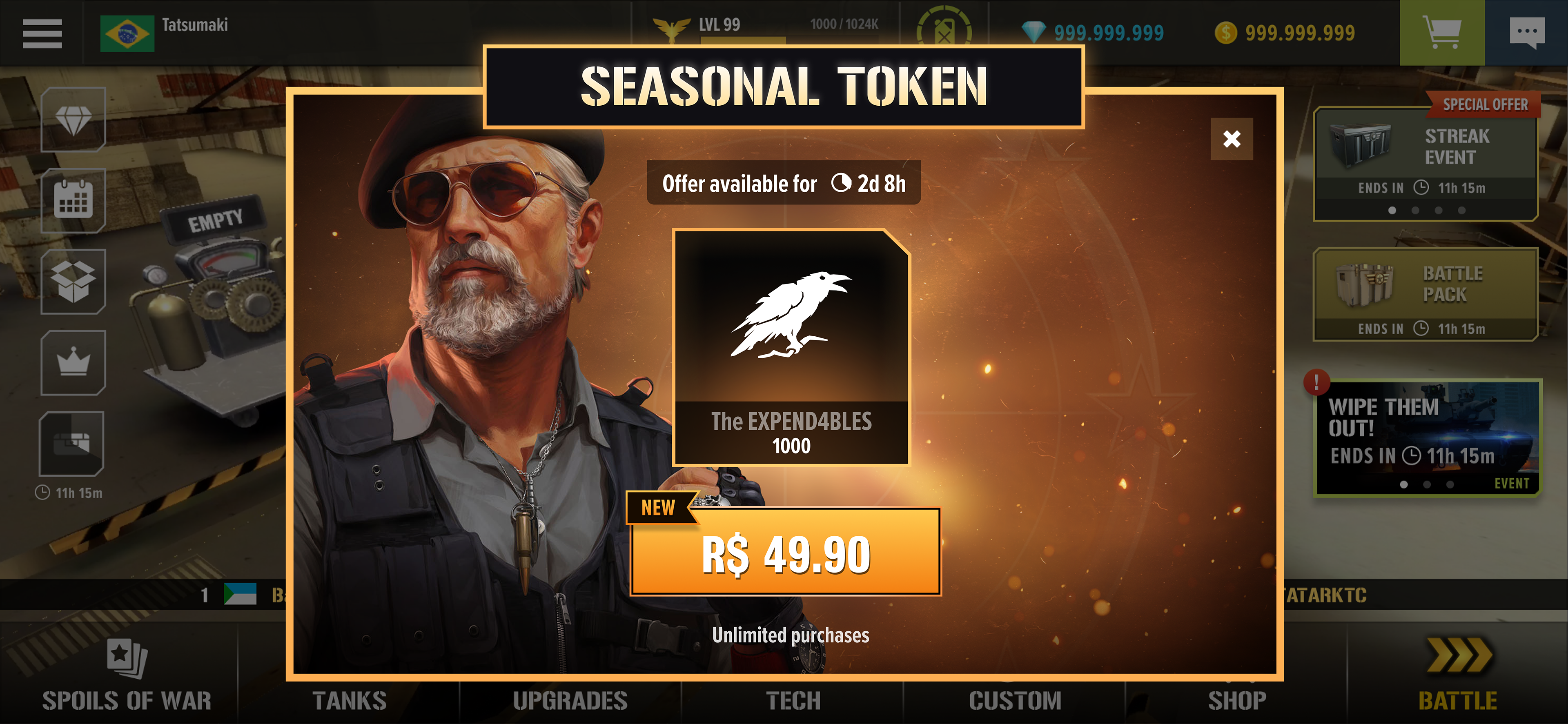Select second dot in Streak Event carousel
This screenshot has height=724, width=1568.
pos(1415,211)
